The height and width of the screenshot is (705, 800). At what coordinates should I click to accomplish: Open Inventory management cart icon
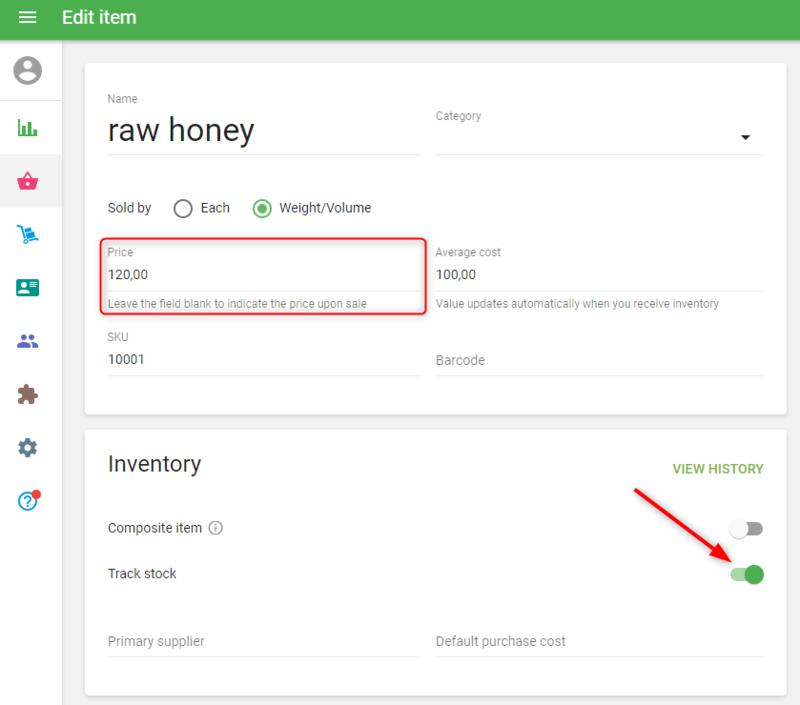[x=28, y=235]
